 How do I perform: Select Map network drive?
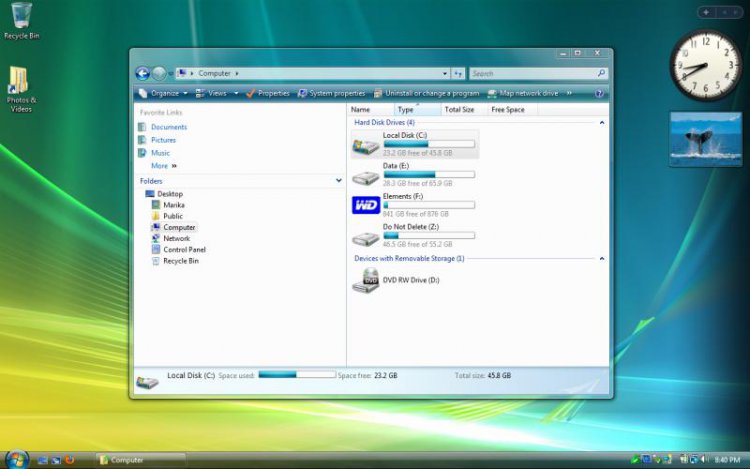523,93
